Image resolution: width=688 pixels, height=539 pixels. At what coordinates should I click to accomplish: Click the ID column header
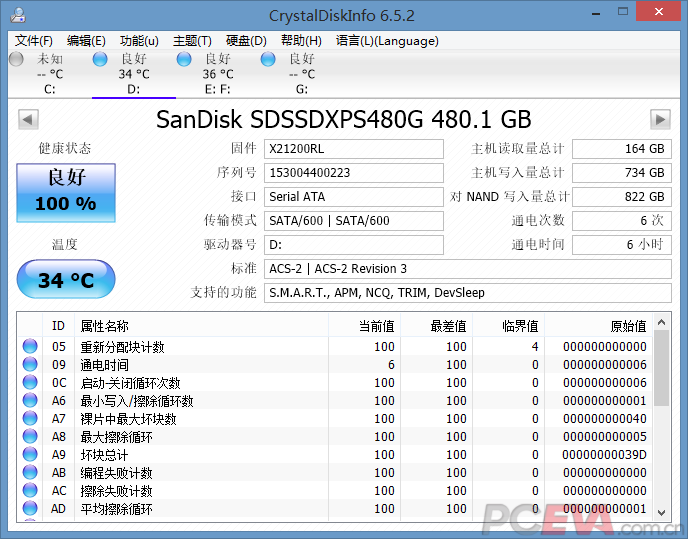58,326
